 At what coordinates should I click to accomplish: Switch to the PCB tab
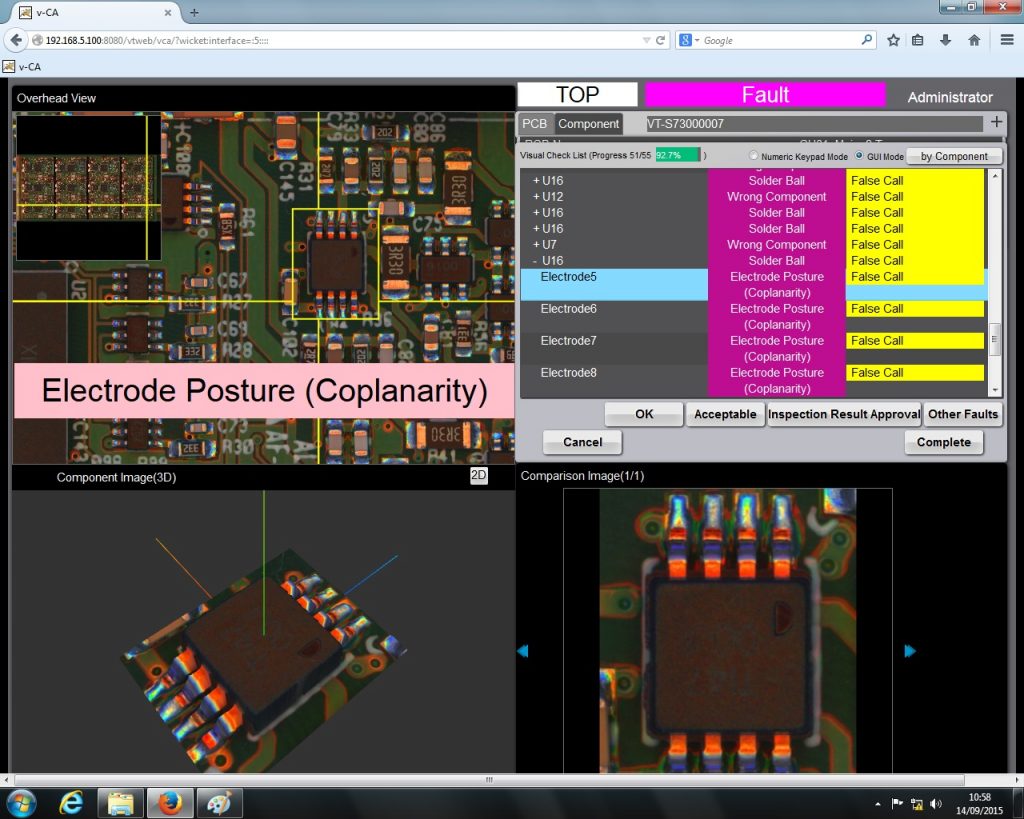[x=535, y=124]
